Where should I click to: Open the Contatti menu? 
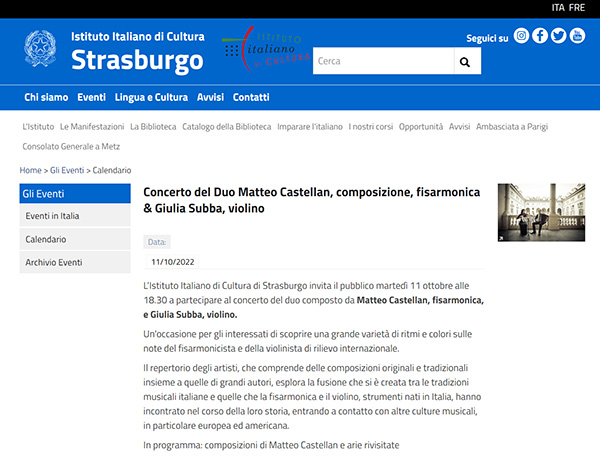pyautogui.click(x=251, y=97)
